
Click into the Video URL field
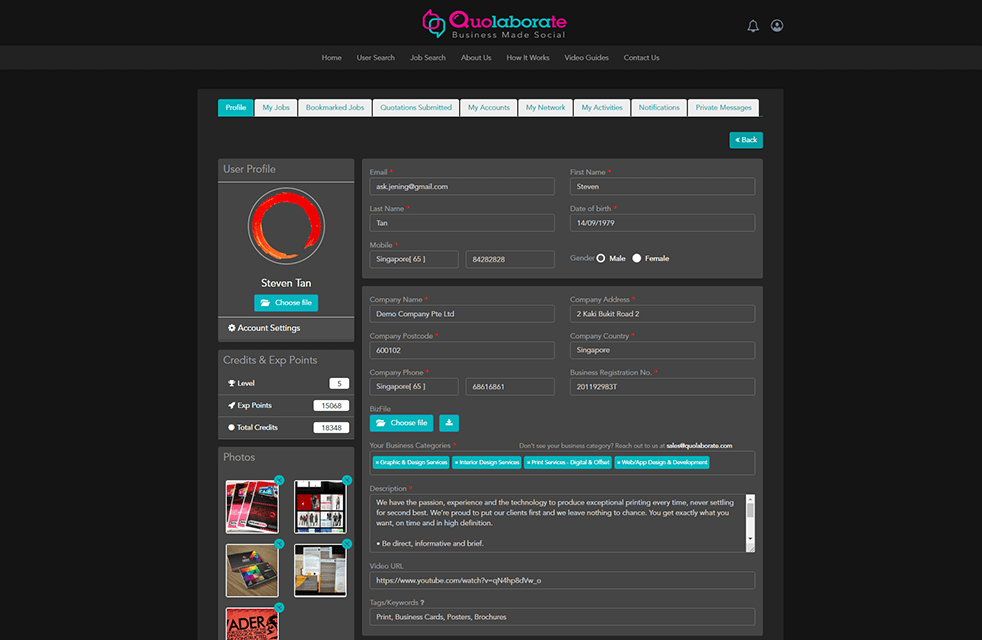click(x=562, y=580)
